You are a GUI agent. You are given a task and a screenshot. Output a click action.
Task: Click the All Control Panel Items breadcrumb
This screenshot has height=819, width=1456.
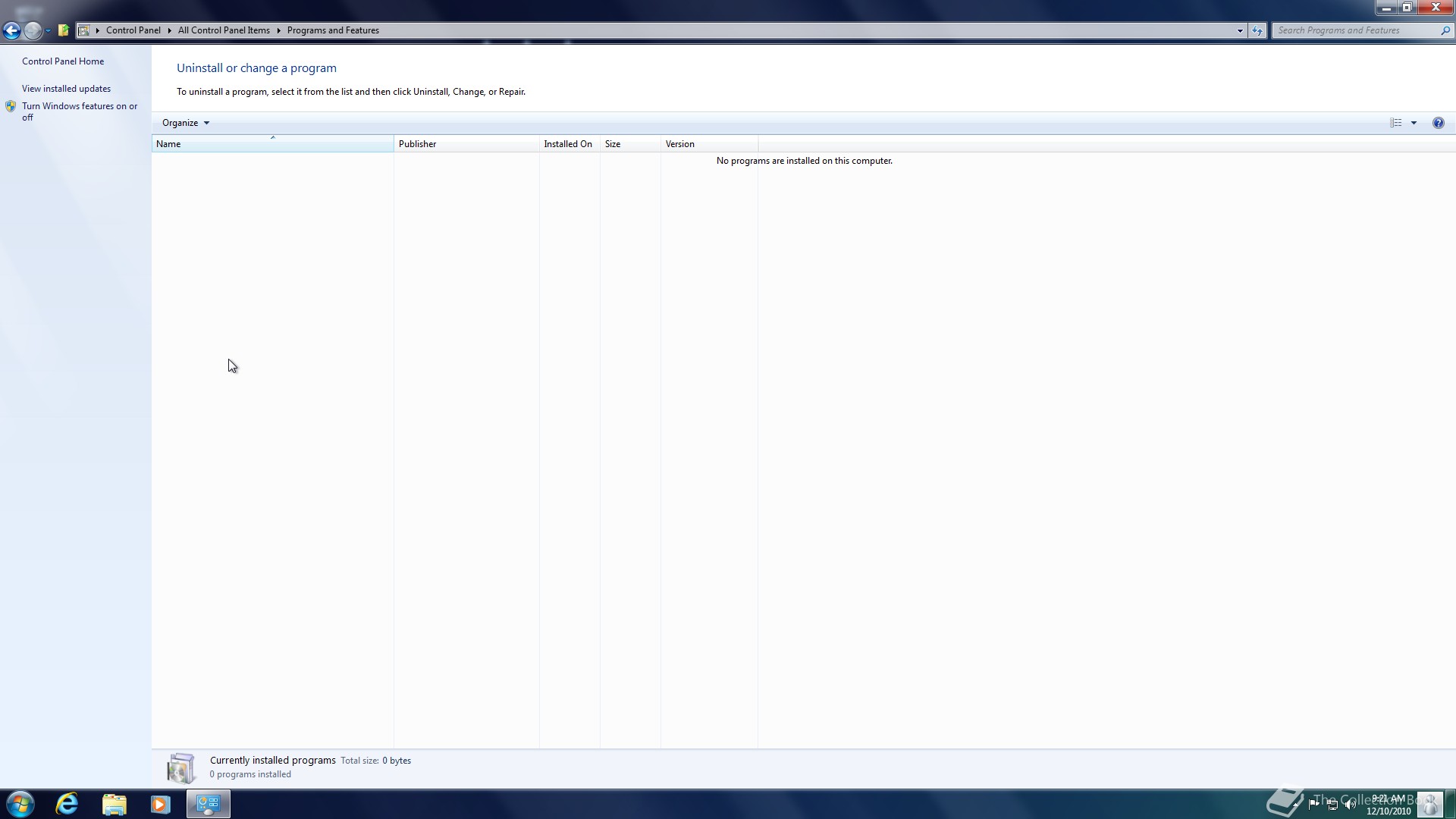pos(224,30)
